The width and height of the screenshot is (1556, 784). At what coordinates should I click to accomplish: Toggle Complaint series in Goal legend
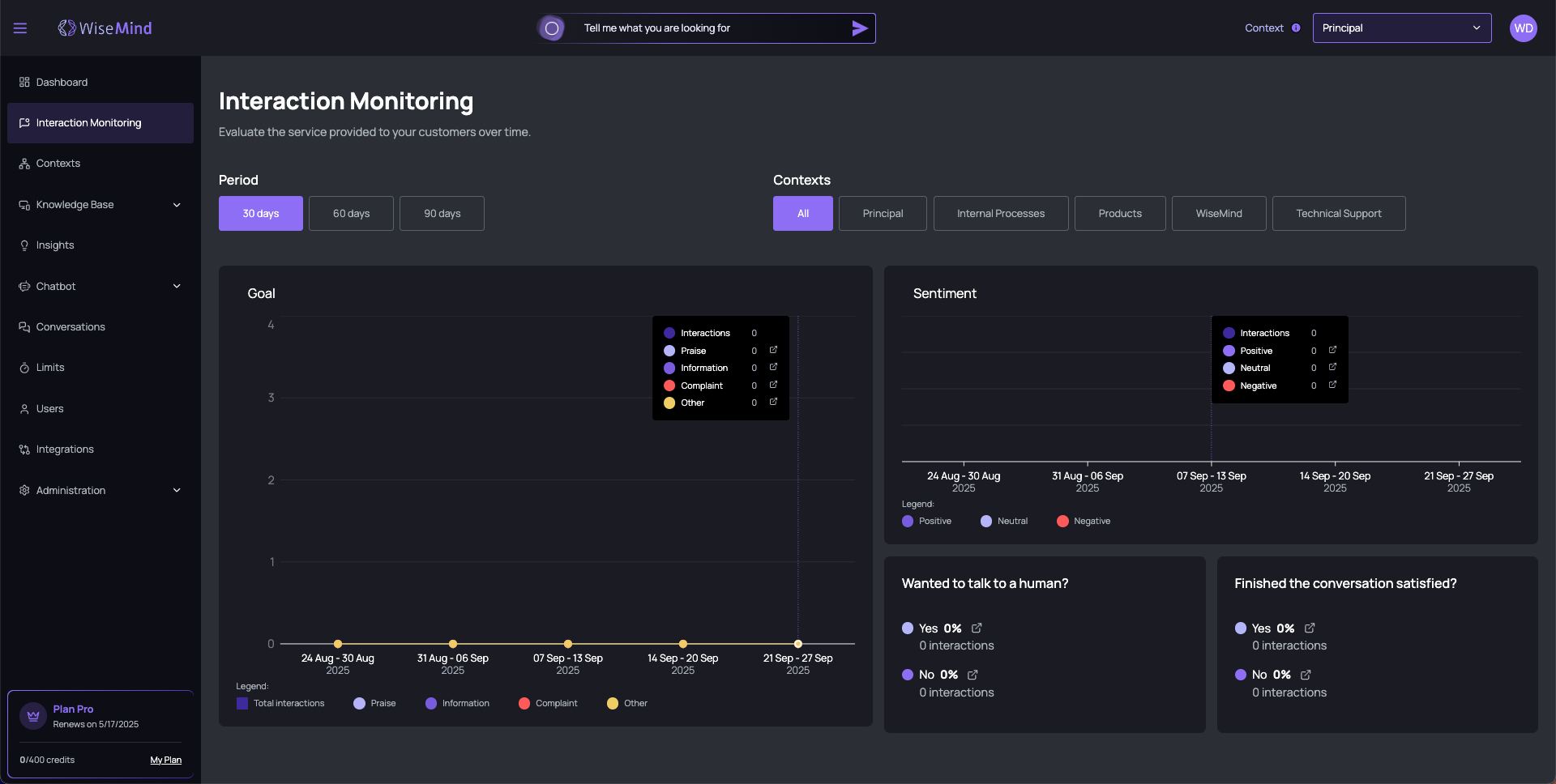tap(548, 703)
